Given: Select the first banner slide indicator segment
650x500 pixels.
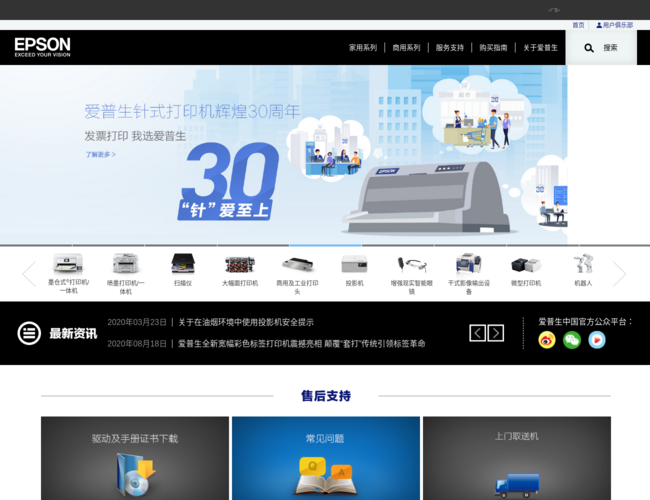Looking at the screenshot, I should click(36, 245).
